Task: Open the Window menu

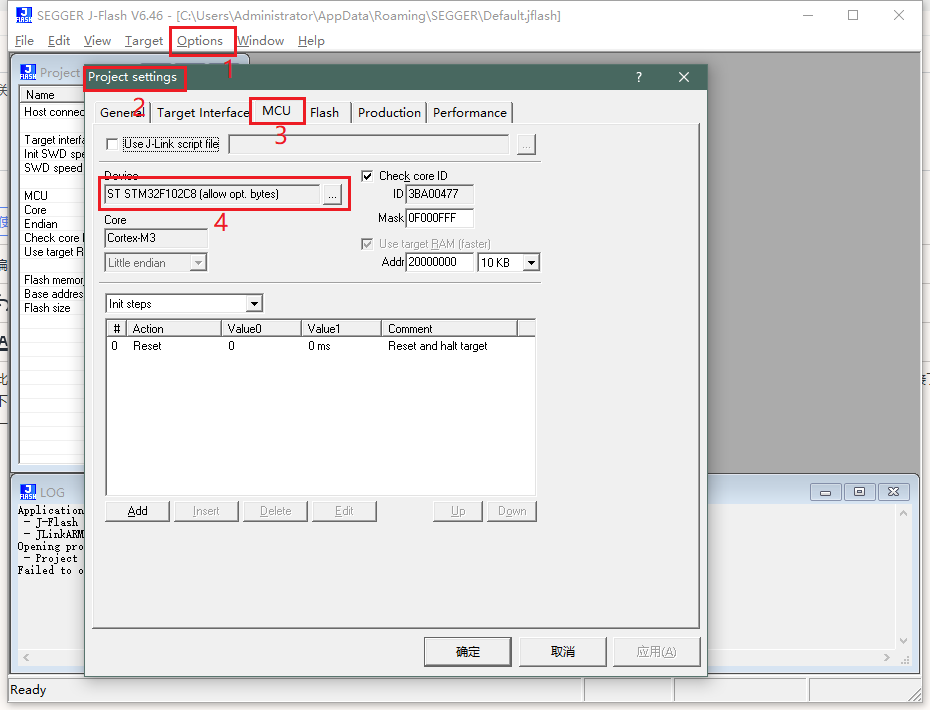Action: pos(261,41)
